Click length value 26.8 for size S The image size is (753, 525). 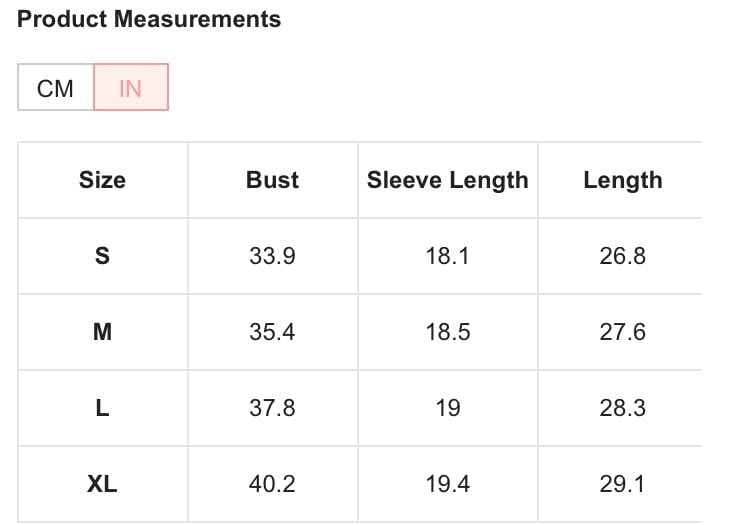(x=622, y=256)
